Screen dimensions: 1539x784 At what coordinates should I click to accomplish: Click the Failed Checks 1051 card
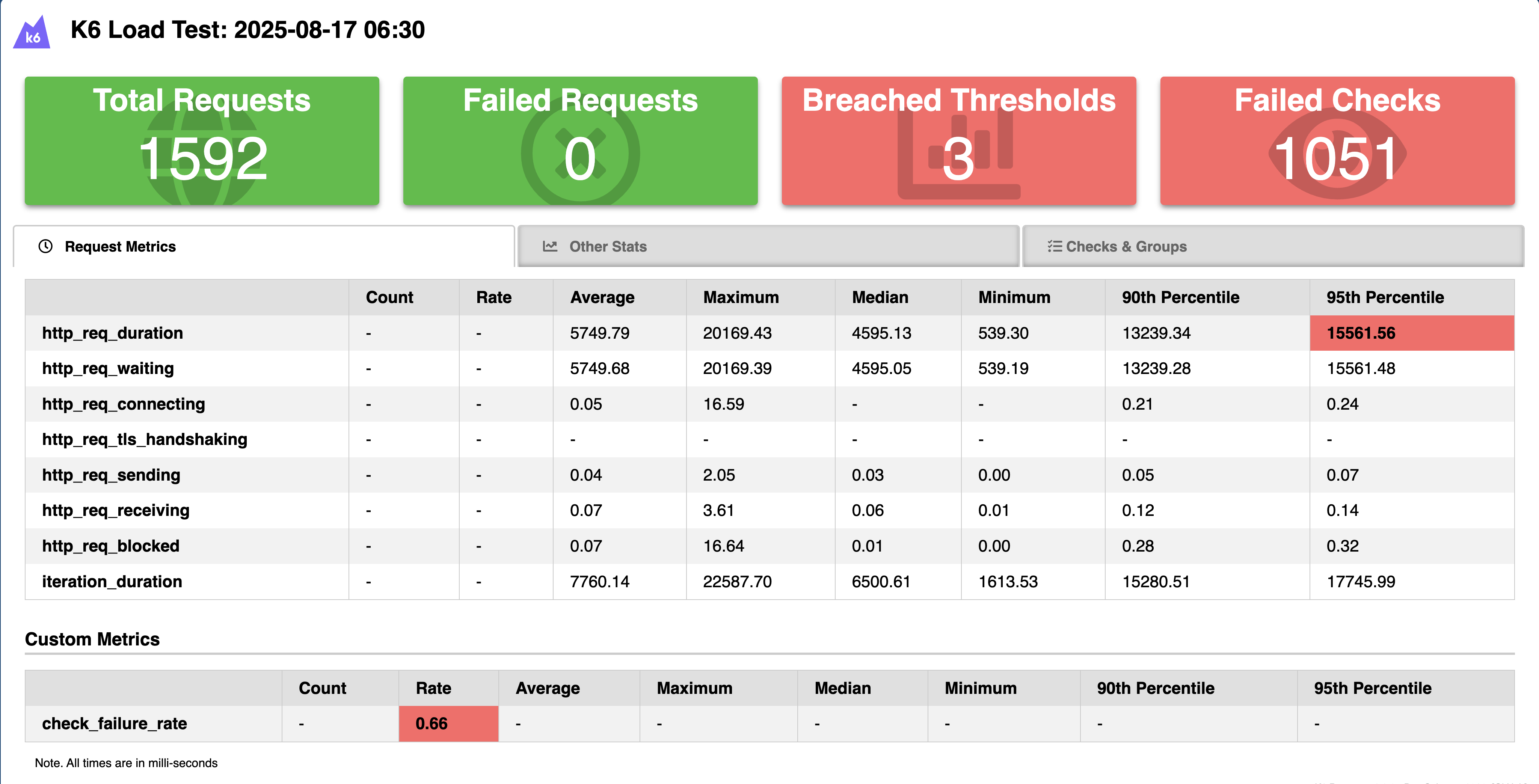1337,141
